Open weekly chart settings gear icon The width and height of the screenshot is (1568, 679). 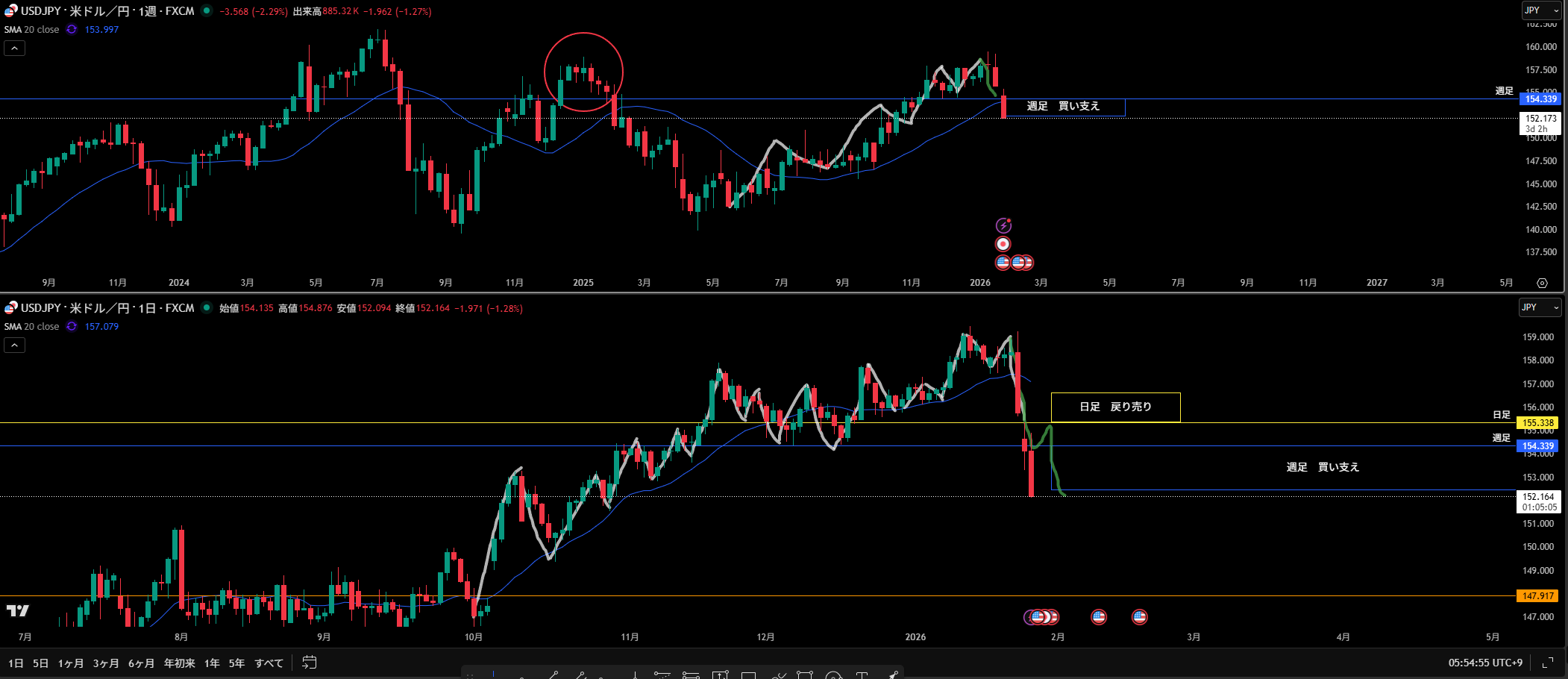[x=1542, y=283]
